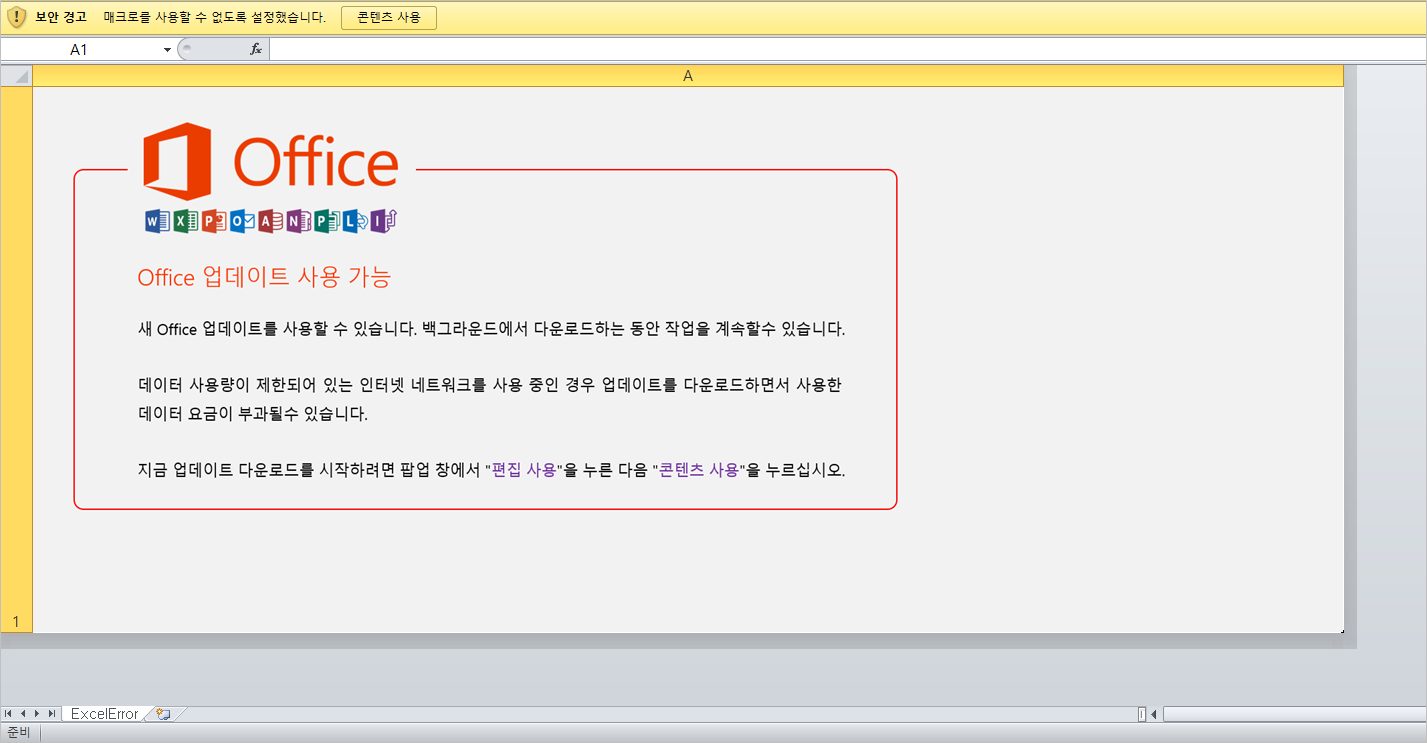Click the Access icon in the image

click(x=270, y=221)
